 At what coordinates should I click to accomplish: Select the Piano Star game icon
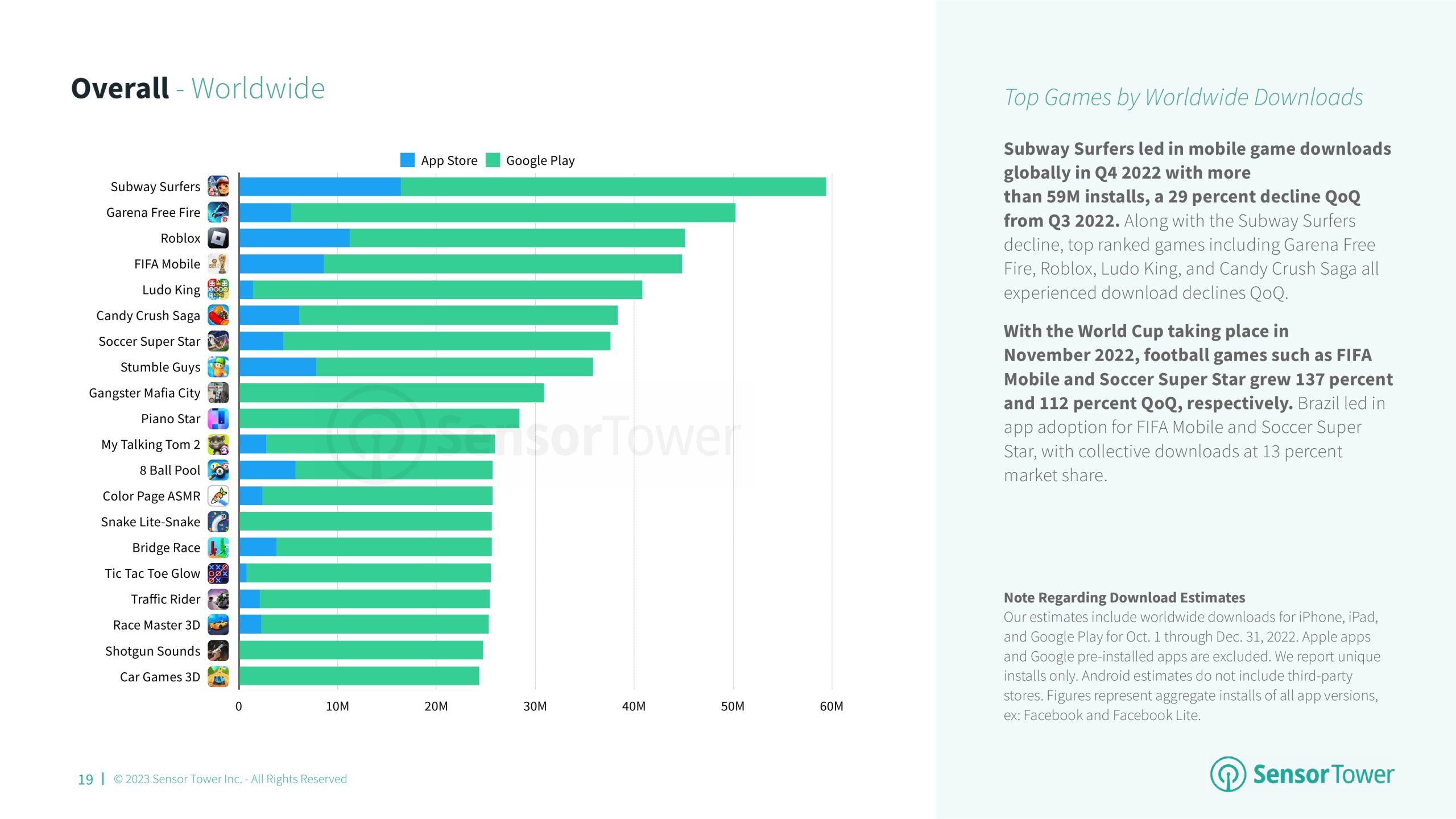pos(218,419)
